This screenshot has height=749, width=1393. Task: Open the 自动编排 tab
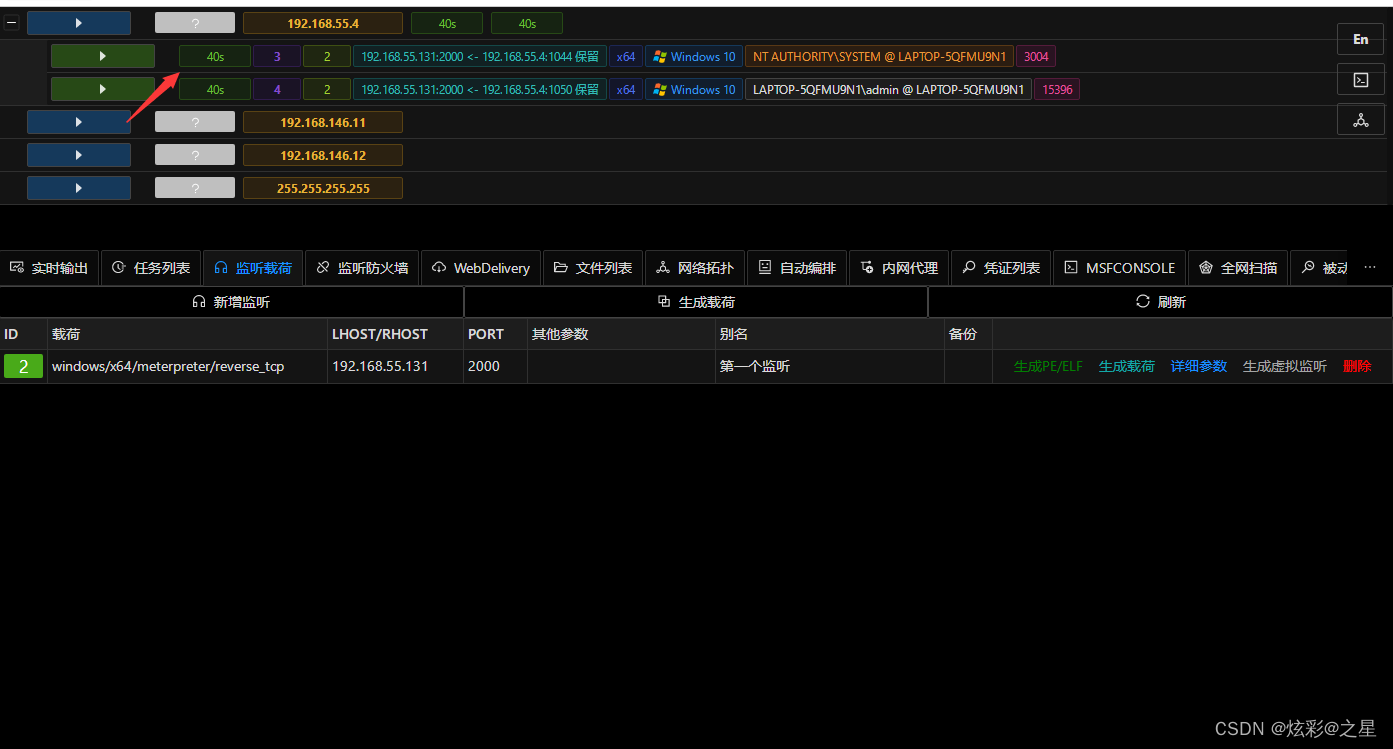pyautogui.click(x=797, y=268)
